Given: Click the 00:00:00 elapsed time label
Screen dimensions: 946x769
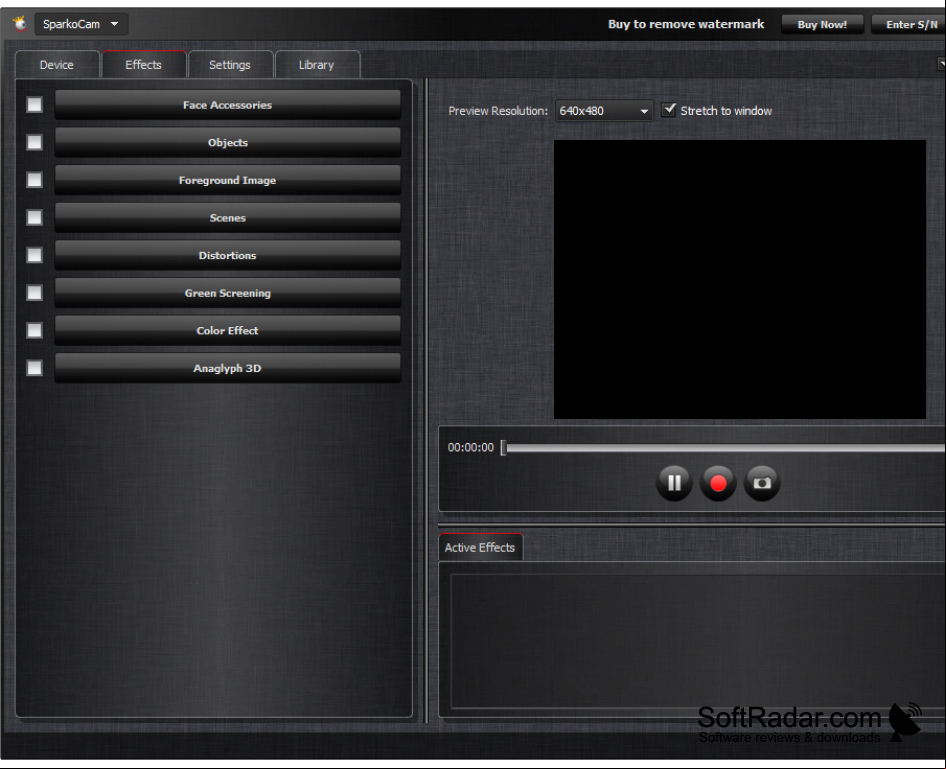Looking at the screenshot, I should 471,448.
